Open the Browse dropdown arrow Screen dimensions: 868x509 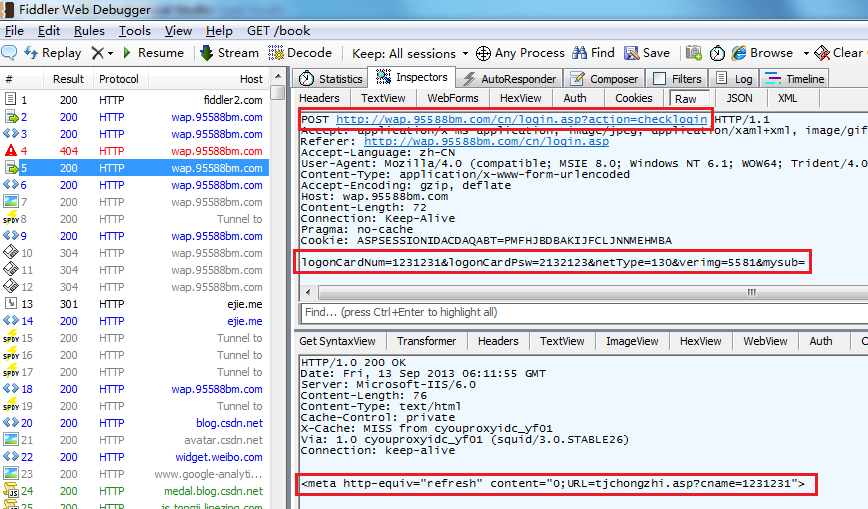tap(806, 53)
